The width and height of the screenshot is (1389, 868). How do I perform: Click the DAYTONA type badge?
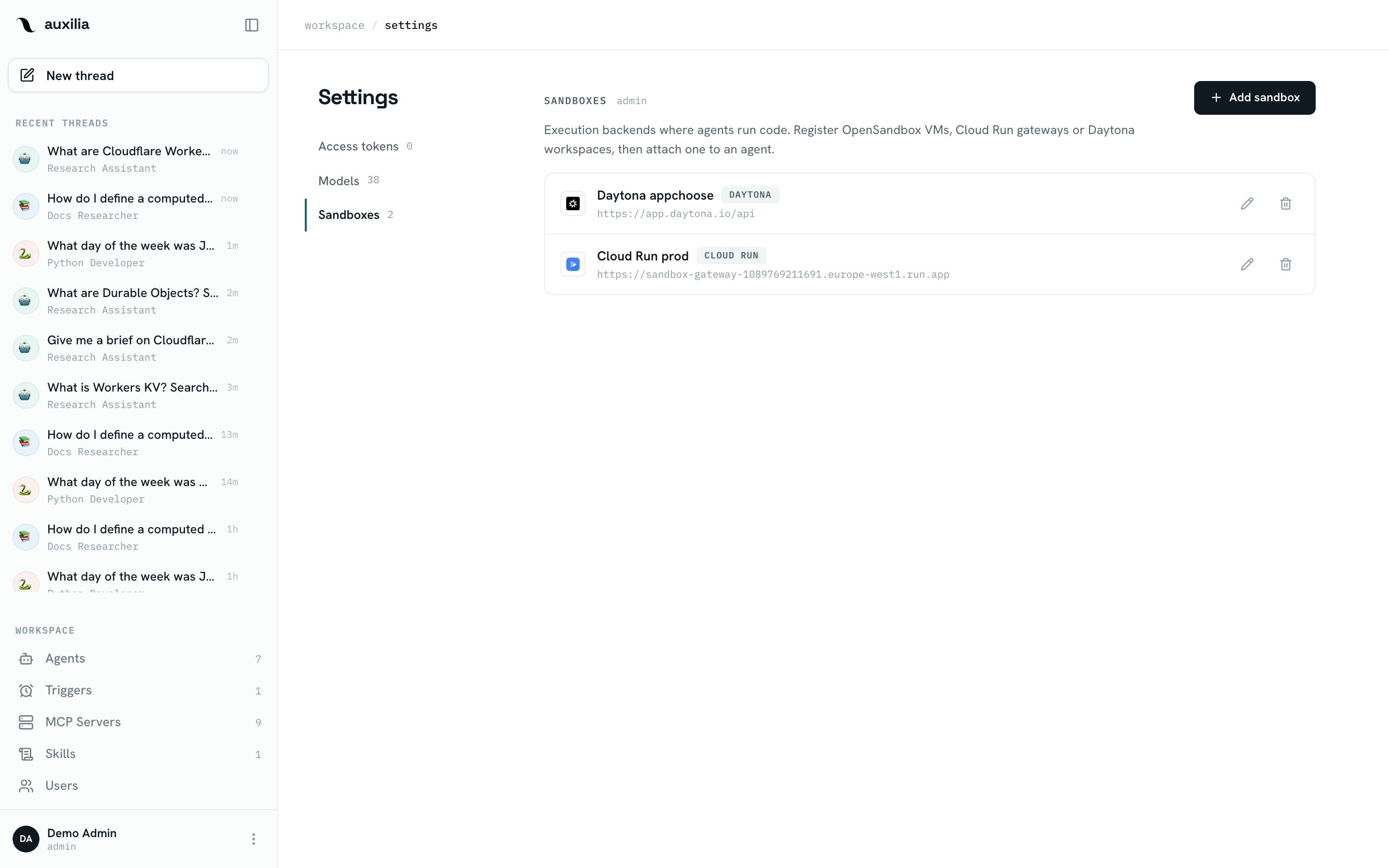tap(749, 195)
